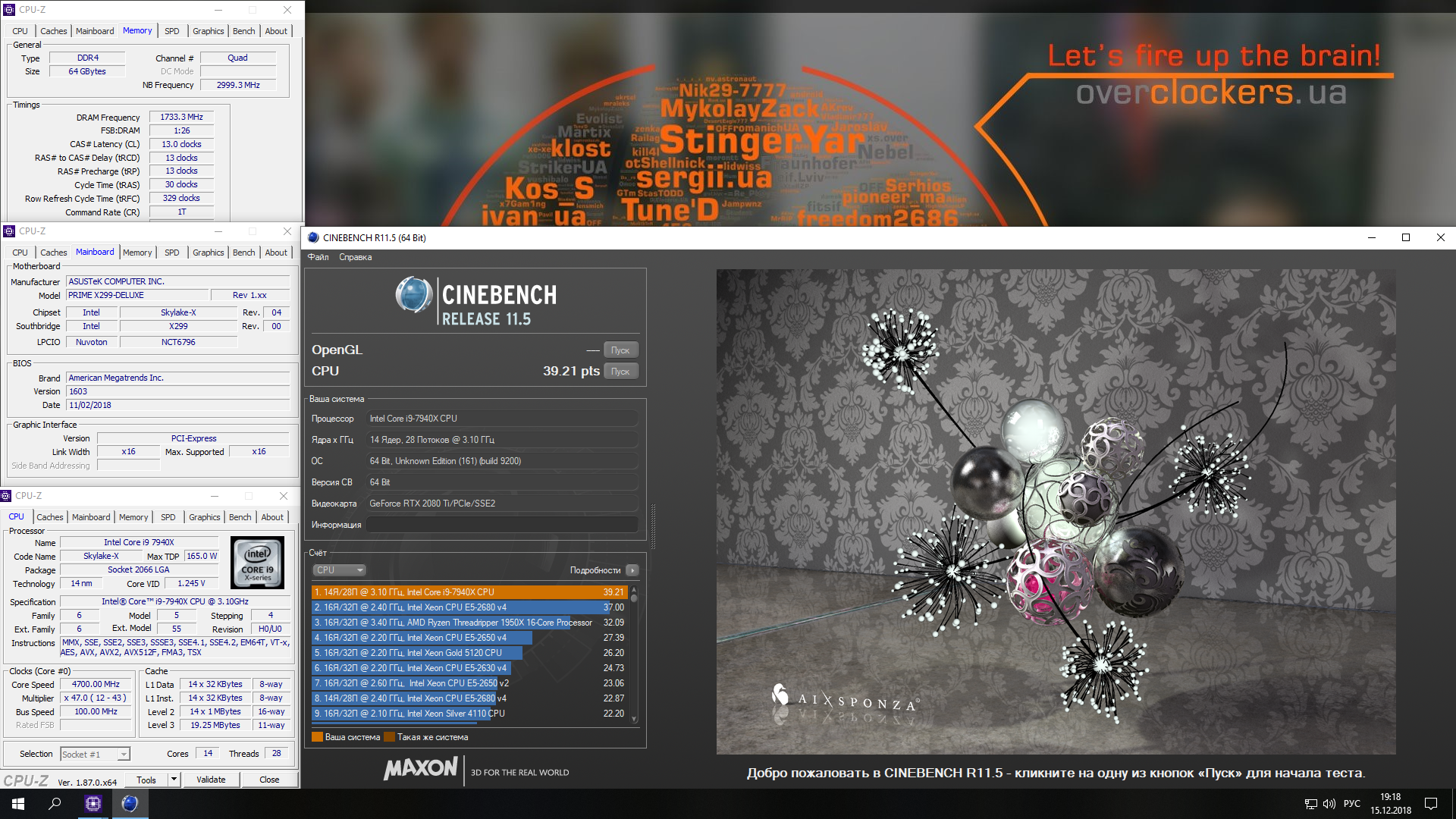Select ranking row 9 Xeon Silver 4110
Screen dimensions: 1456x819
point(469,714)
